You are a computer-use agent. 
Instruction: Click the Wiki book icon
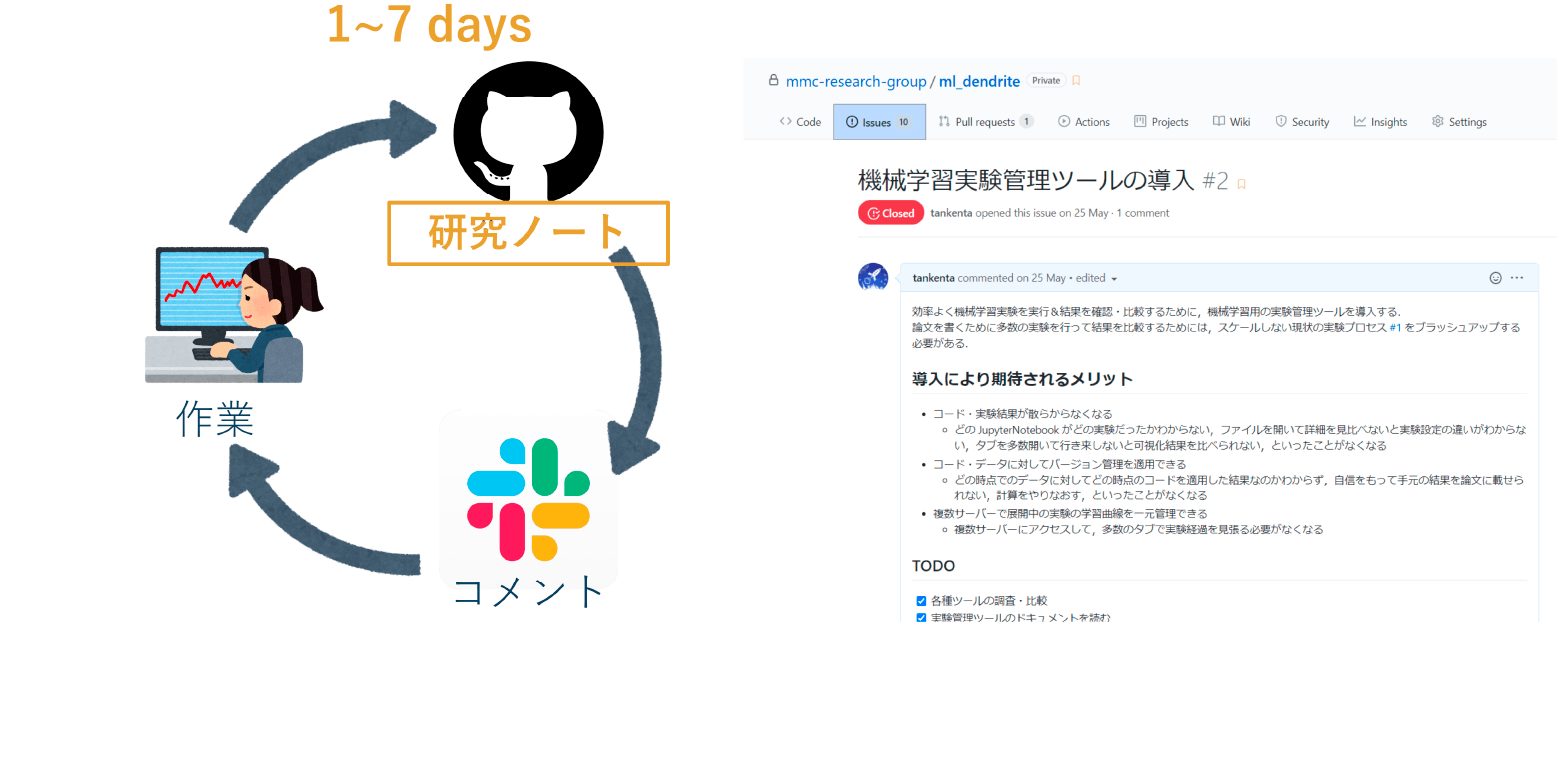click(1219, 121)
